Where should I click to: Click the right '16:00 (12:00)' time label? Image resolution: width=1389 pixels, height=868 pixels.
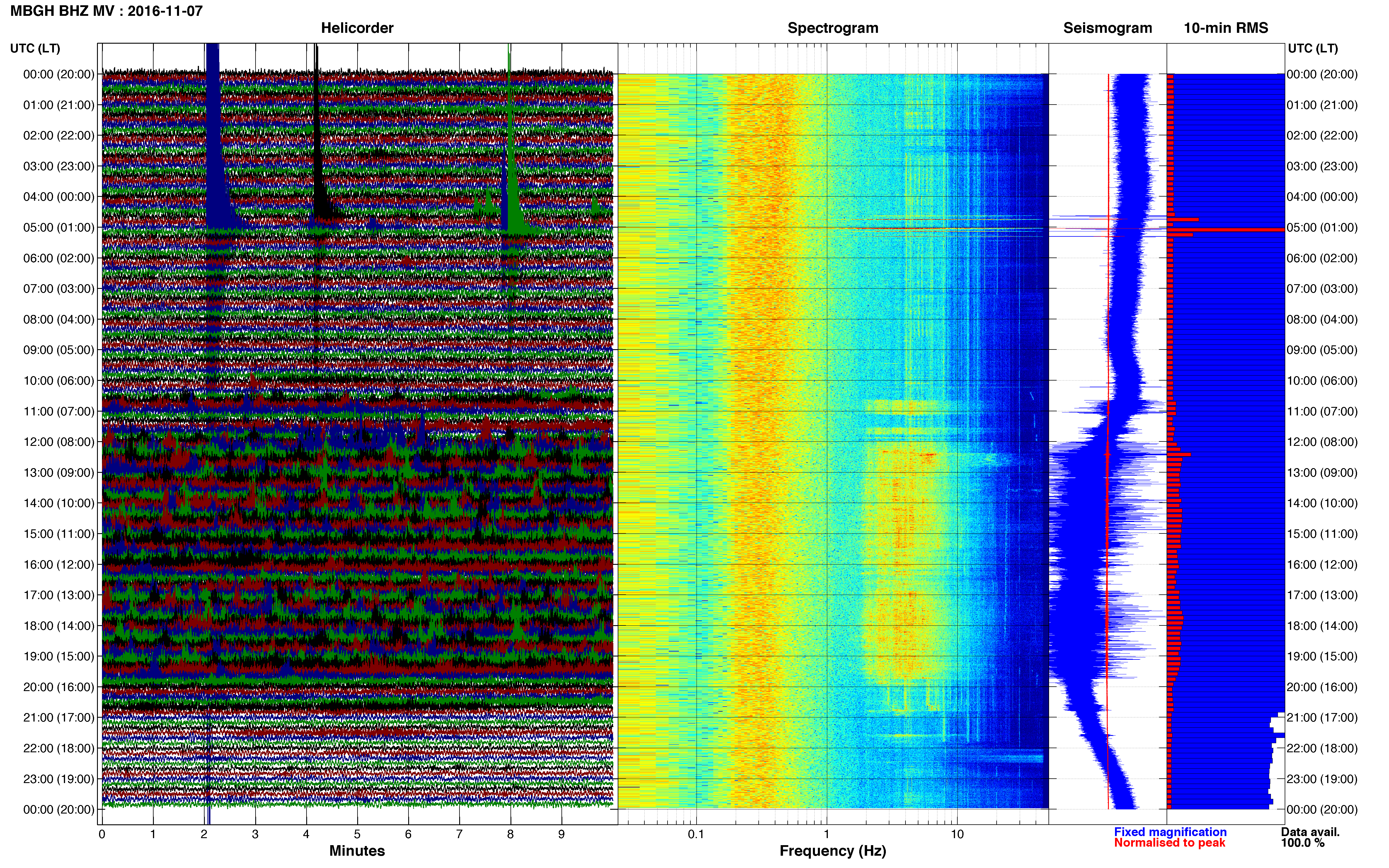pyautogui.click(x=1322, y=564)
